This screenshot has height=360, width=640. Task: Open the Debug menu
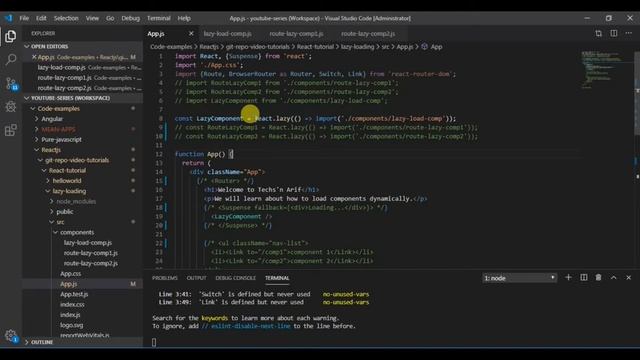(131, 18)
